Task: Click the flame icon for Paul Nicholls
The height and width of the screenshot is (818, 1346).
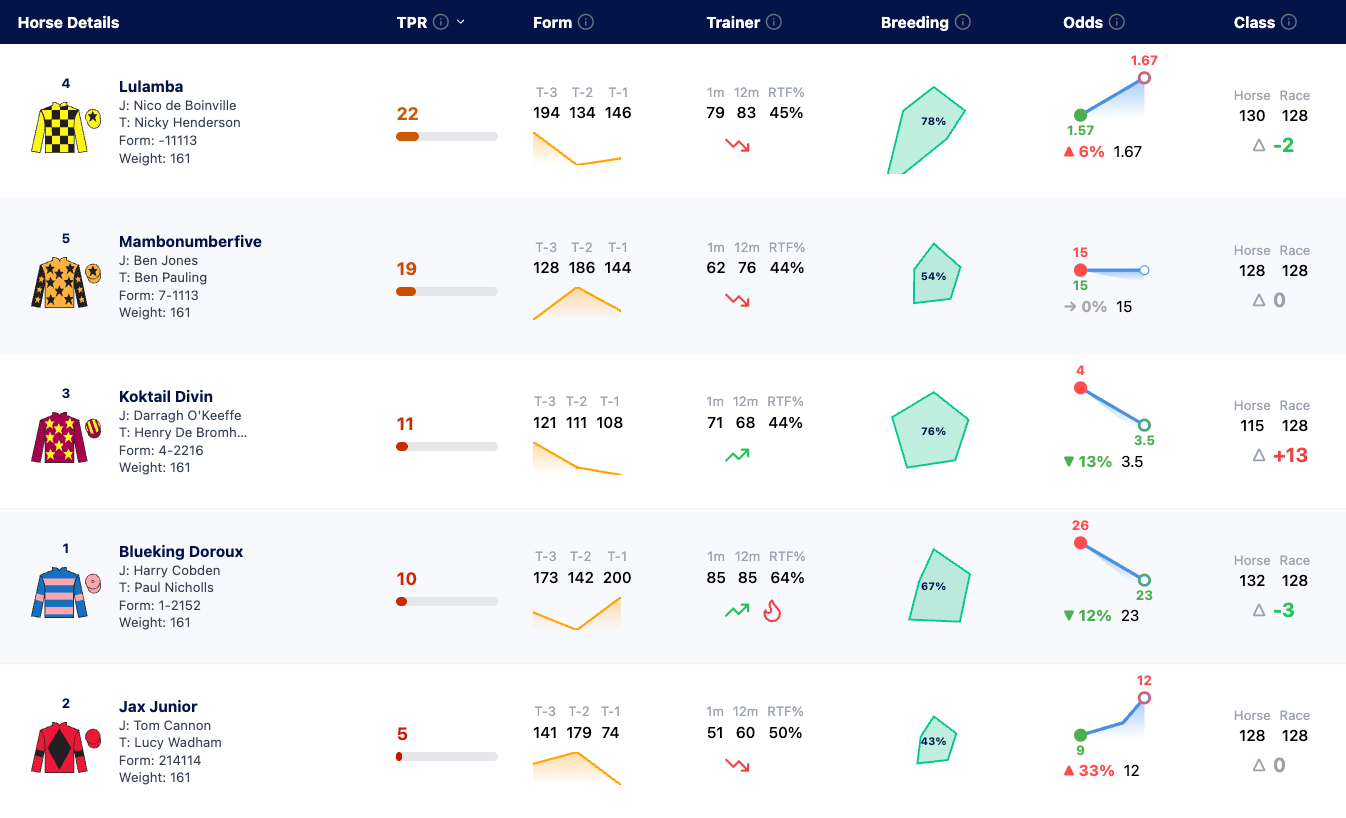Action: click(771, 610)
